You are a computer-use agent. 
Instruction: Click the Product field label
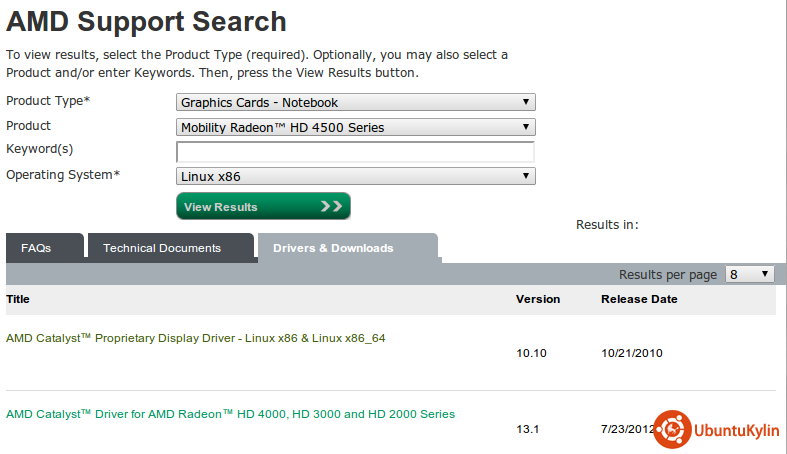click(x=28, y=126)
